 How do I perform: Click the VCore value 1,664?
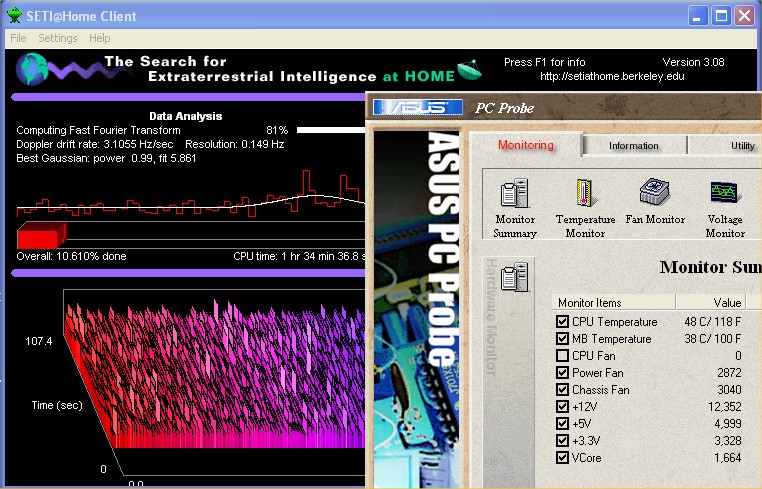[x=727, y=457]
